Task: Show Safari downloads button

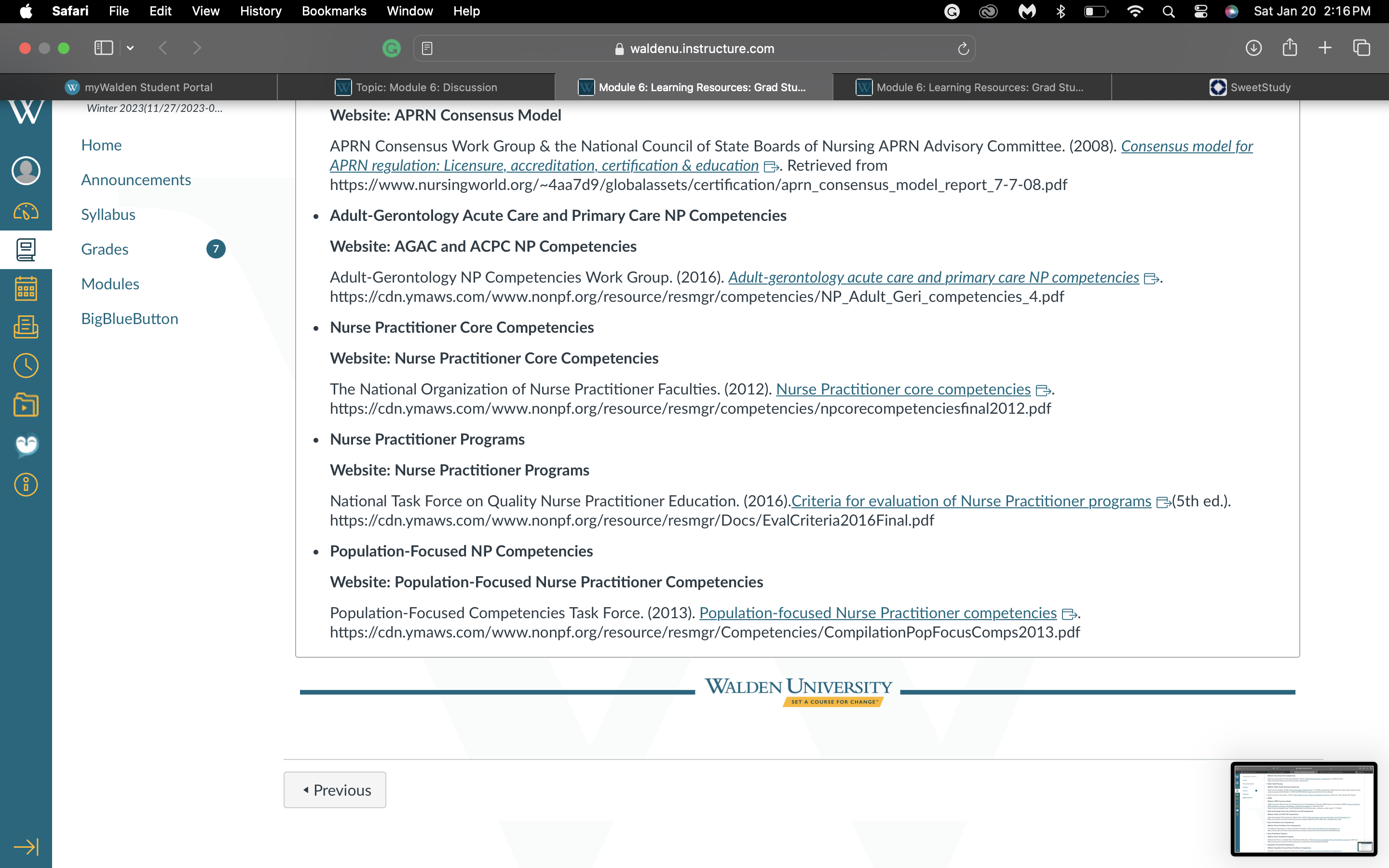Action: pos(1253,48)
